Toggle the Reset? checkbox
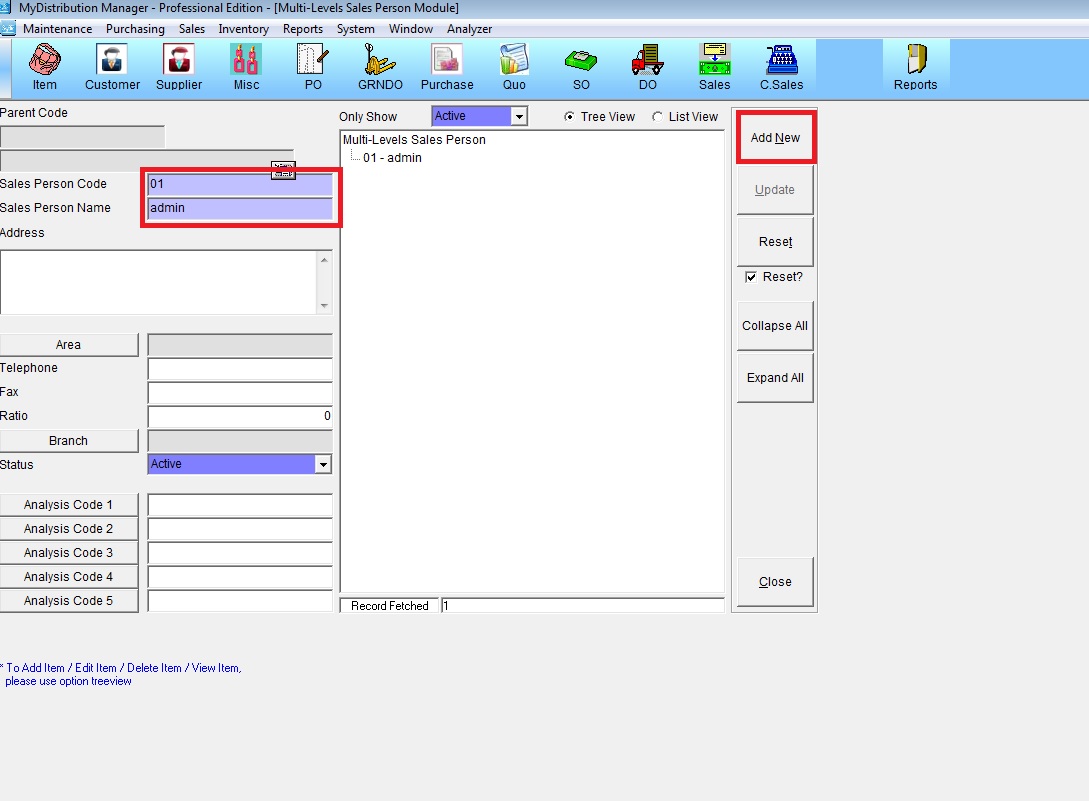Viewport: 1089px width, 801px height. tap(751, 277)
